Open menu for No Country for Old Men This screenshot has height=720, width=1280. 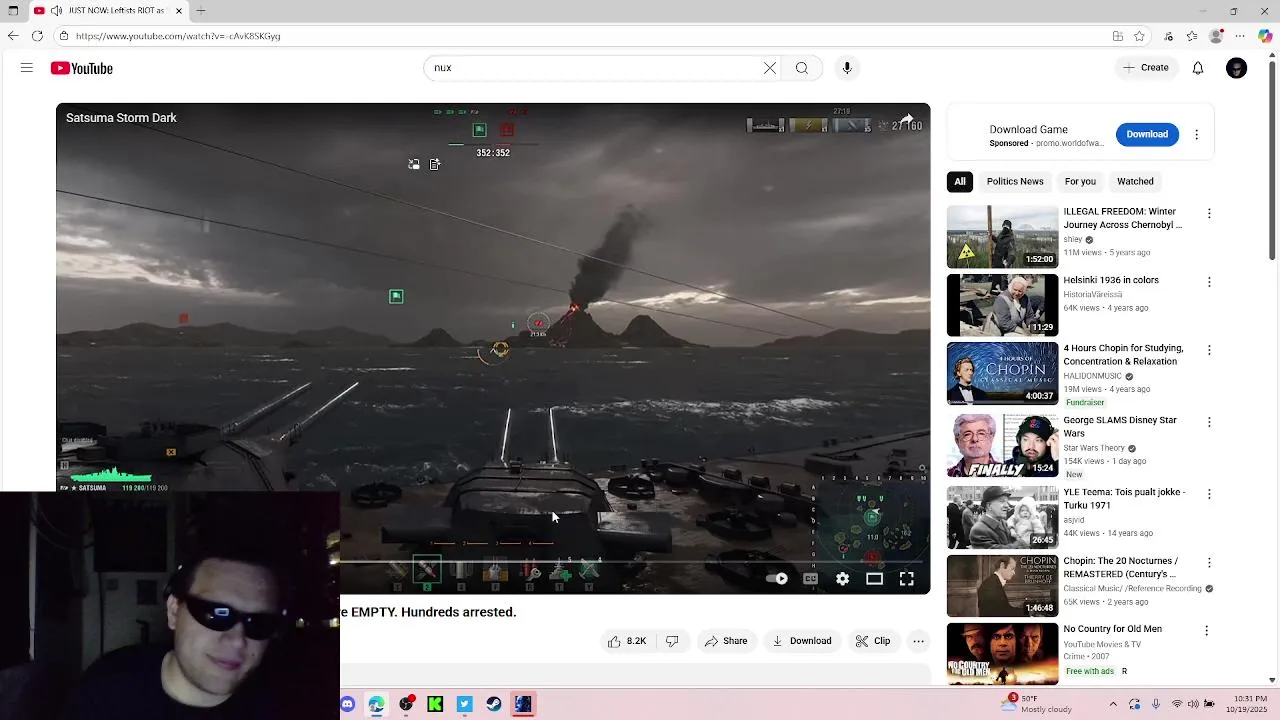1206,631
